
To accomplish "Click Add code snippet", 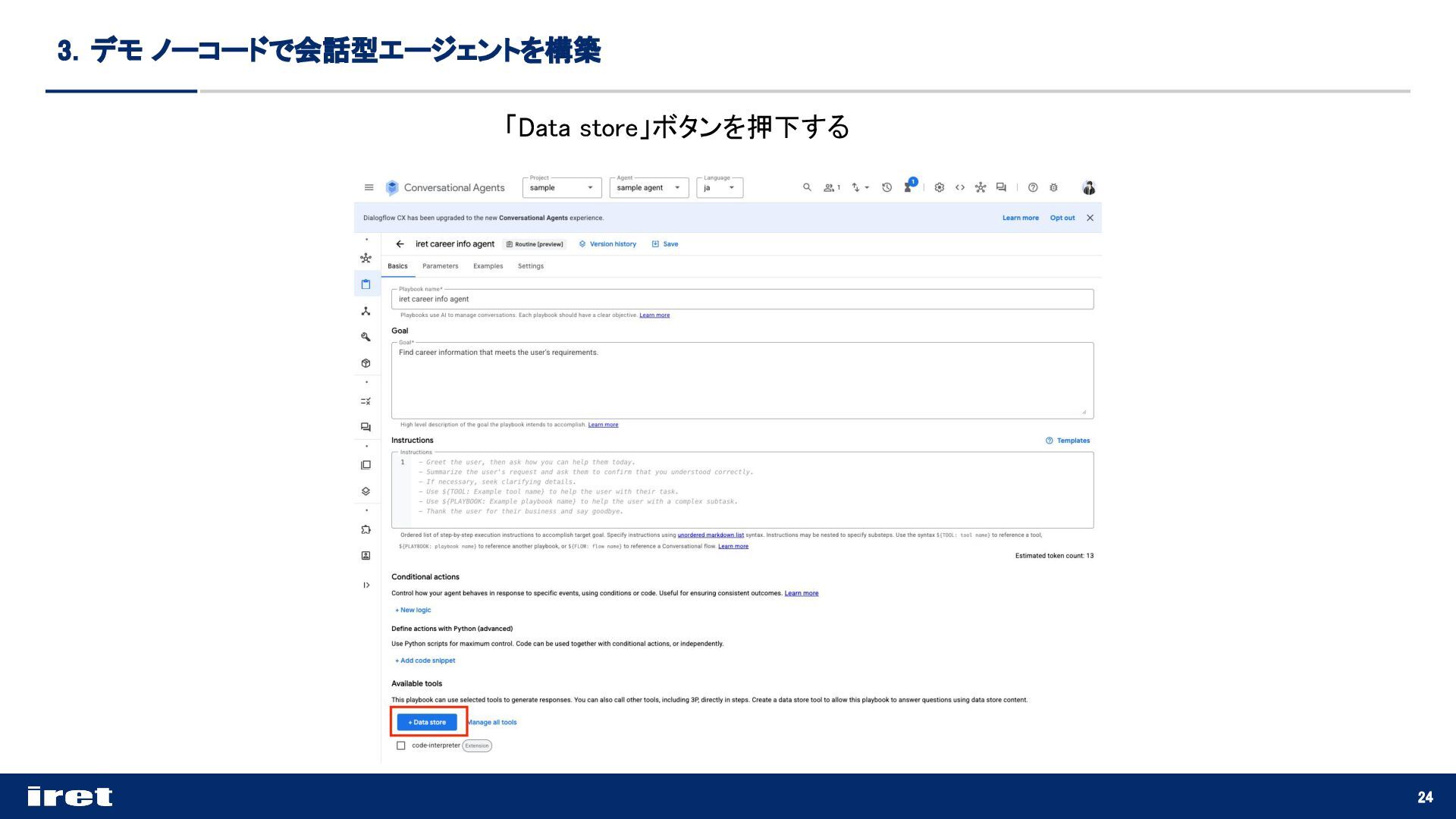I will 425,661.
